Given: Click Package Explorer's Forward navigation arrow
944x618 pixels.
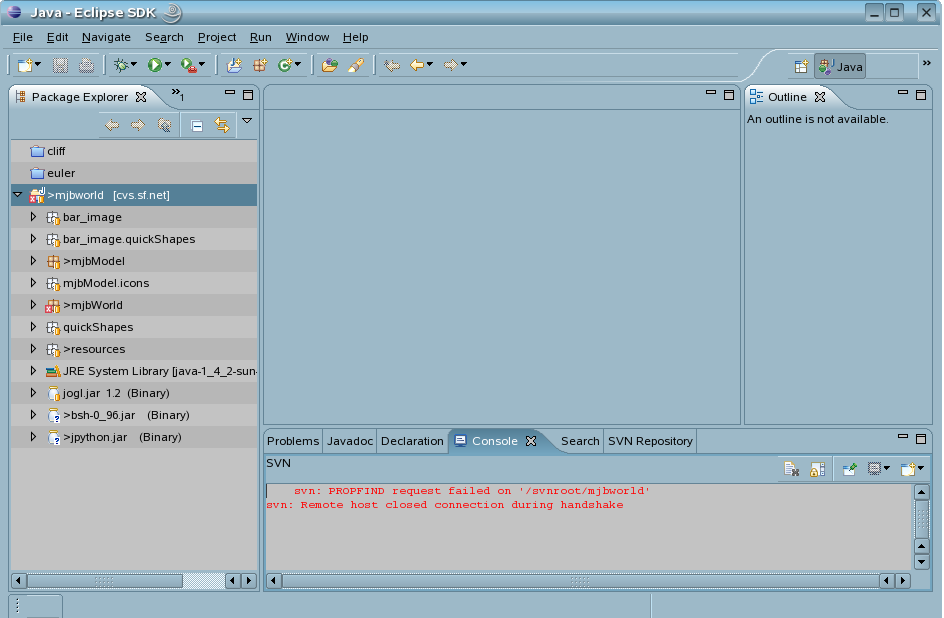Looking at the screenshot, I should pos(138,125).
